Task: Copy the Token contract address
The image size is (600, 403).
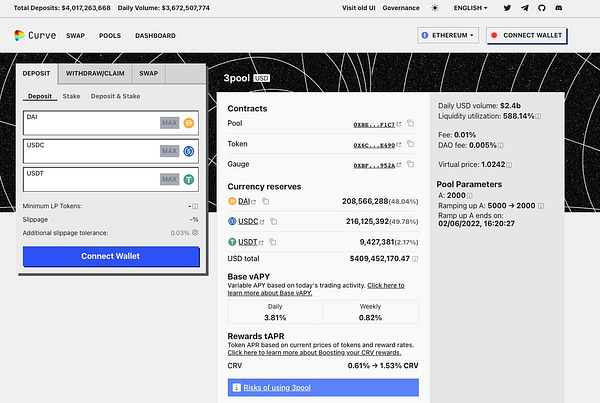Action: point(411,144)
